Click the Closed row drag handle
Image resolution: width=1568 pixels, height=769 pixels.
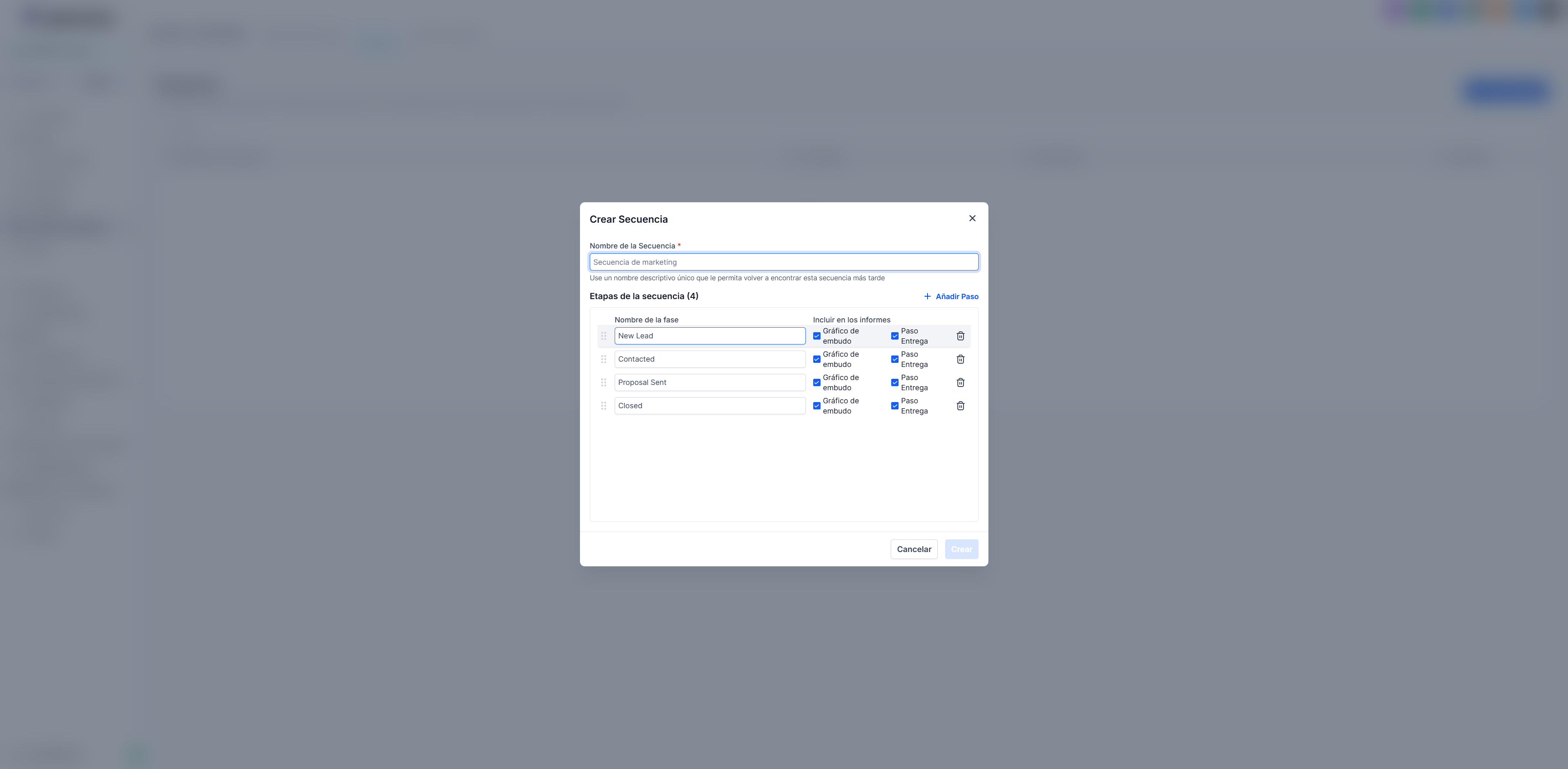(x=603, y=406)
